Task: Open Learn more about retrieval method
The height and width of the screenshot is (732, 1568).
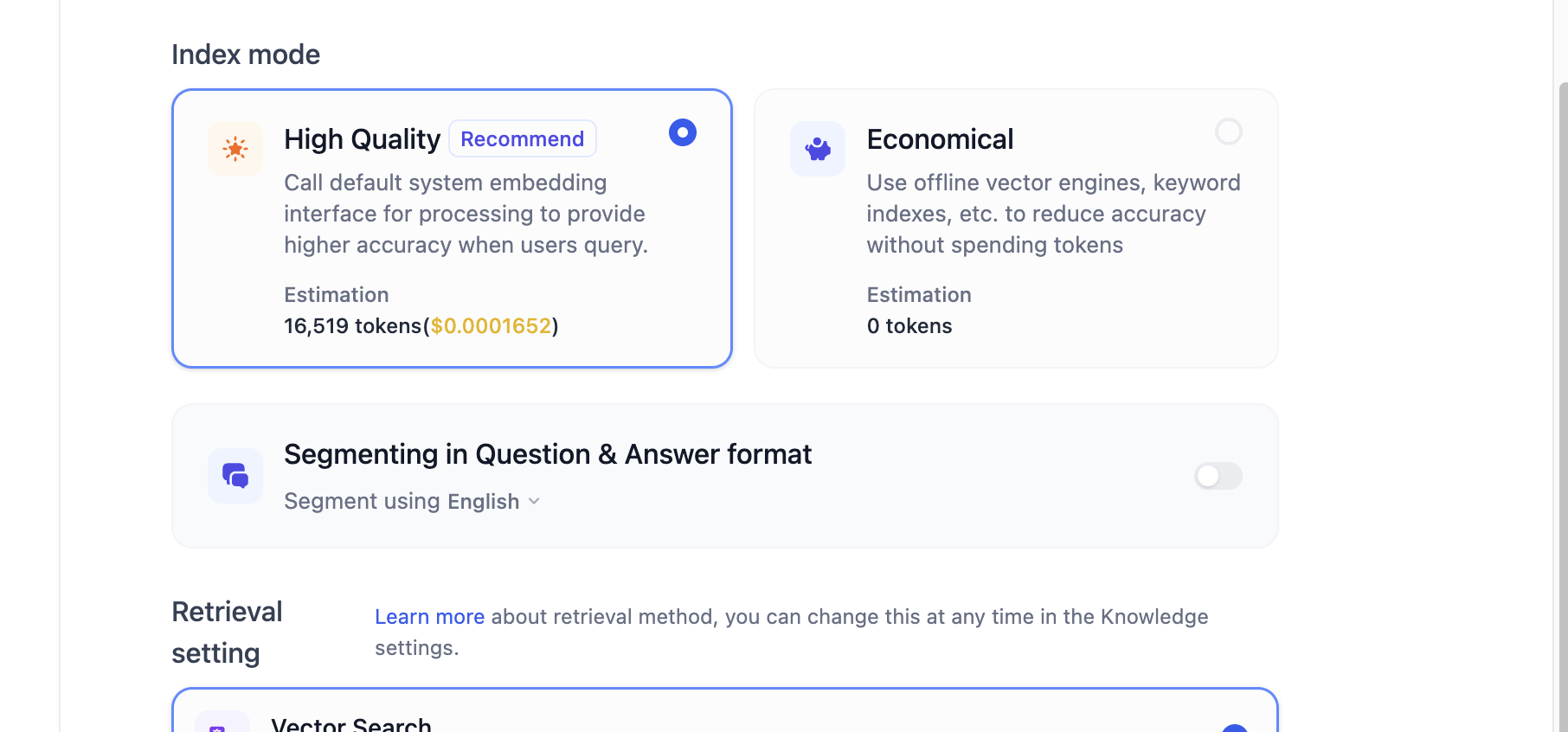Action: click(429, 617)
